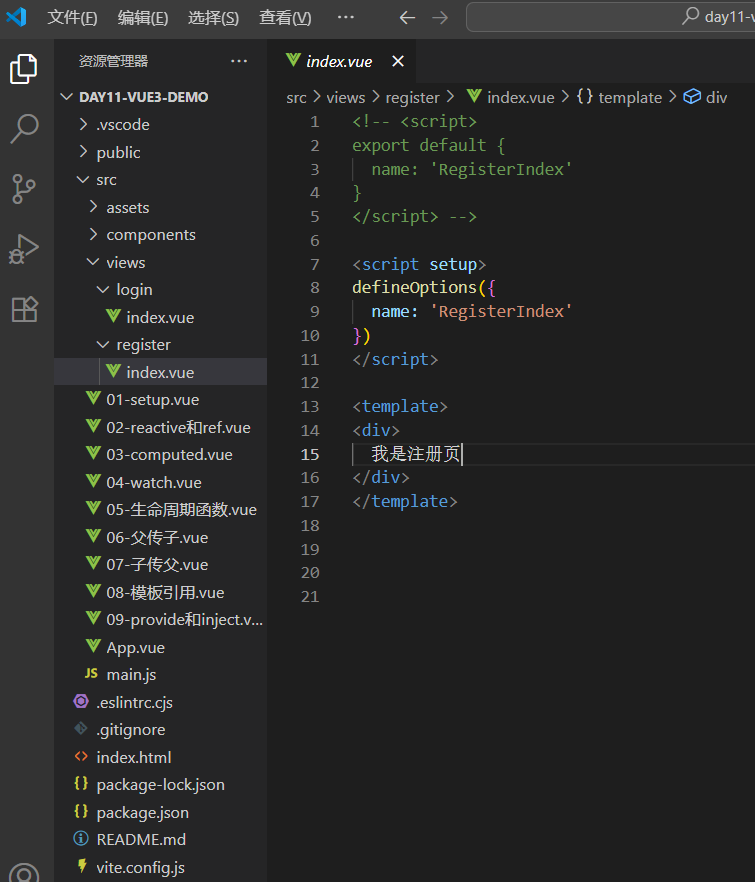Viewport: 755px width, 882px height.
Task: Click the template breadcrumb item
Action: [x=629, y=97]
